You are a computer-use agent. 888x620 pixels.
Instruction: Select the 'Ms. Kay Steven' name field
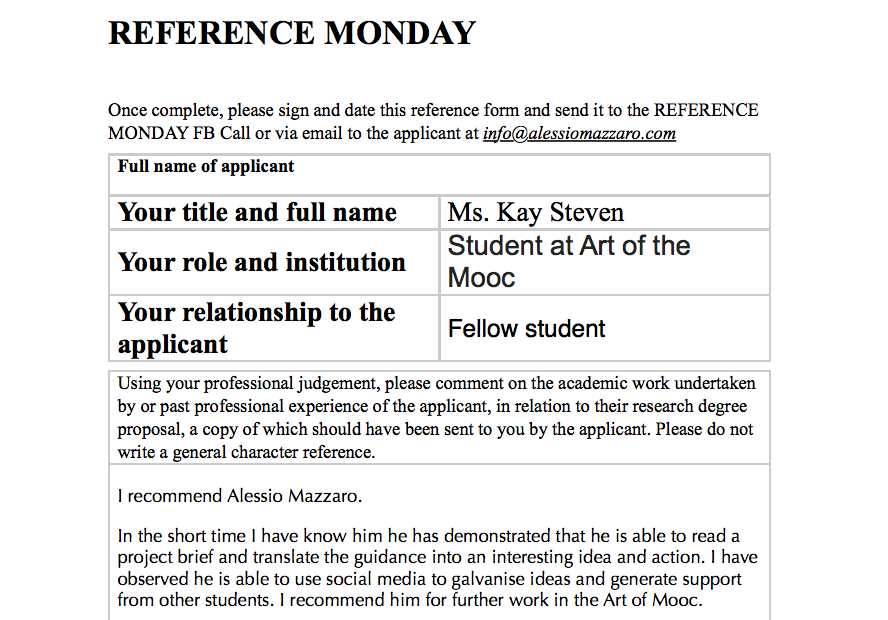click(x=536, y=213)
